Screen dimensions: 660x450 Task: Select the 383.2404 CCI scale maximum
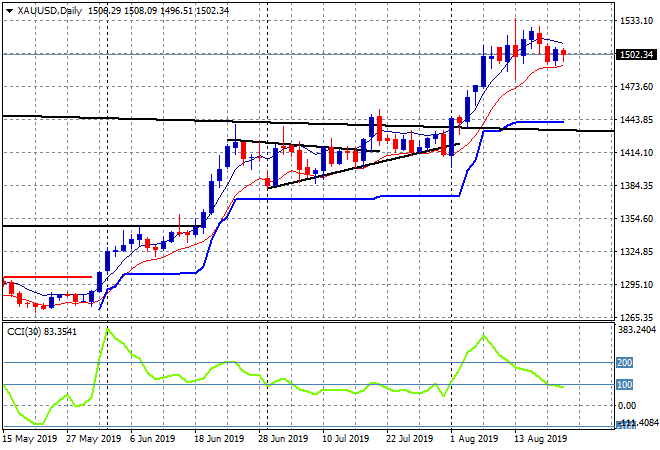(637, 329)
